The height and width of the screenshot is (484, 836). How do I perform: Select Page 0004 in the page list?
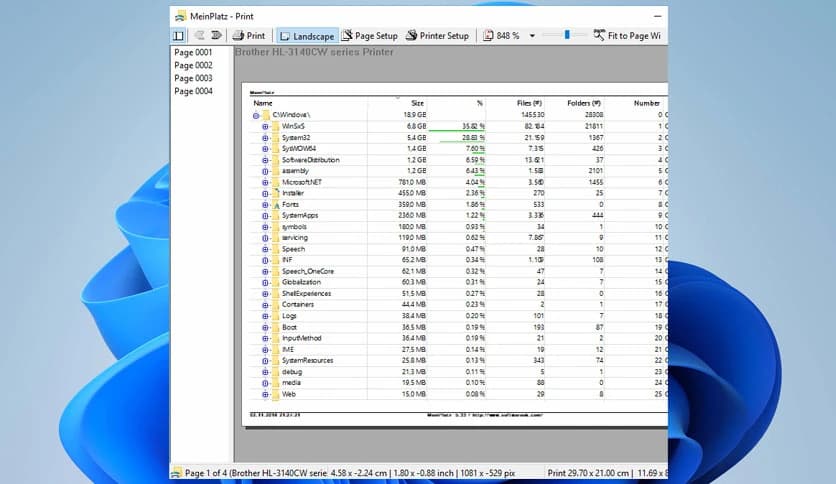pos(193,91)
